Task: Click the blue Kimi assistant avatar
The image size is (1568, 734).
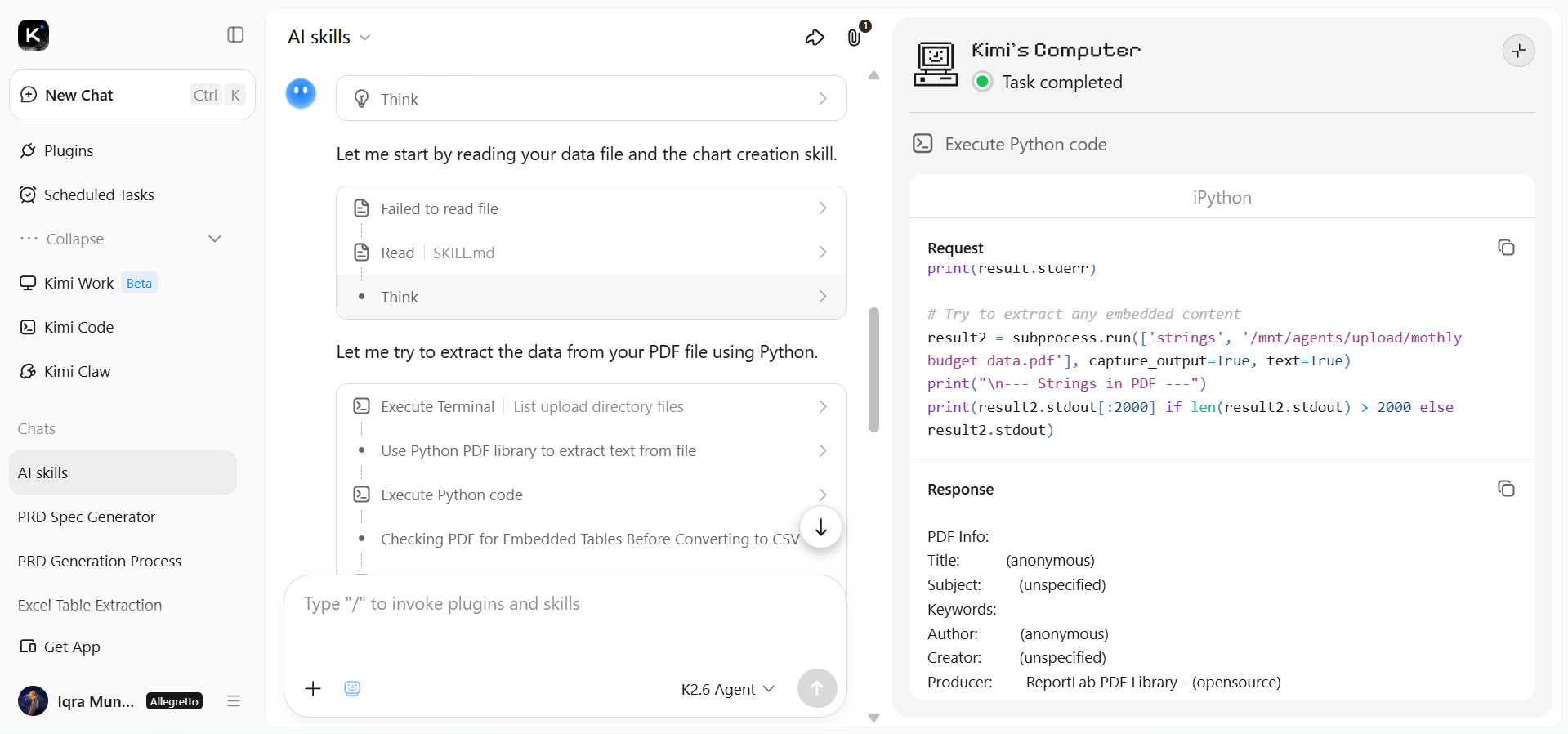Action: pos(301,93)
